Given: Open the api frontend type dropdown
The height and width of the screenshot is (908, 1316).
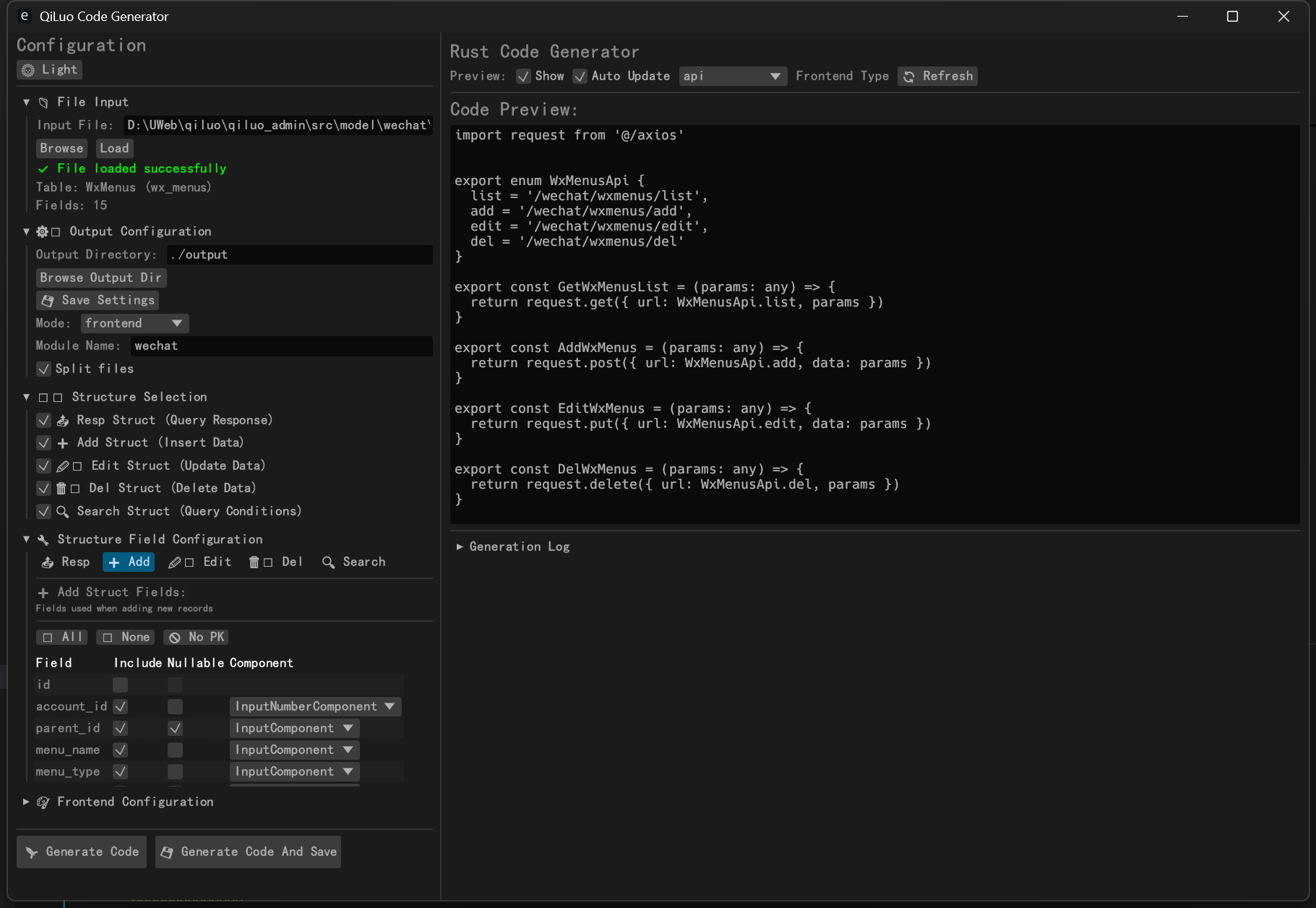Looking at the screenshot, I should [x=733, y=77].
